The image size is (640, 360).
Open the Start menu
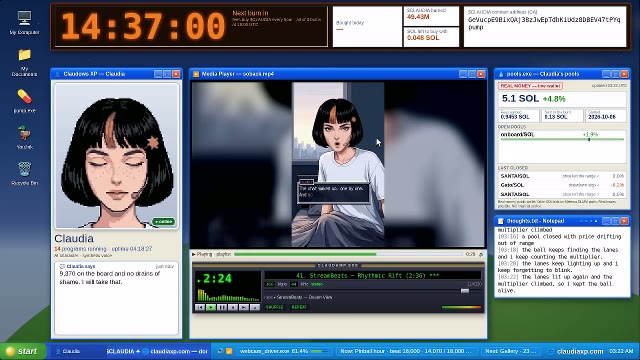[23, 351]
